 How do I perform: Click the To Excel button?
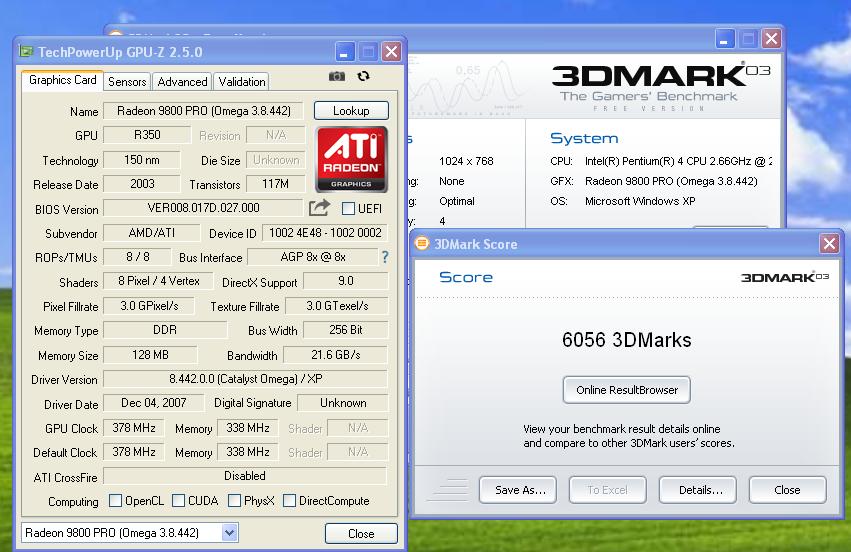607,490
